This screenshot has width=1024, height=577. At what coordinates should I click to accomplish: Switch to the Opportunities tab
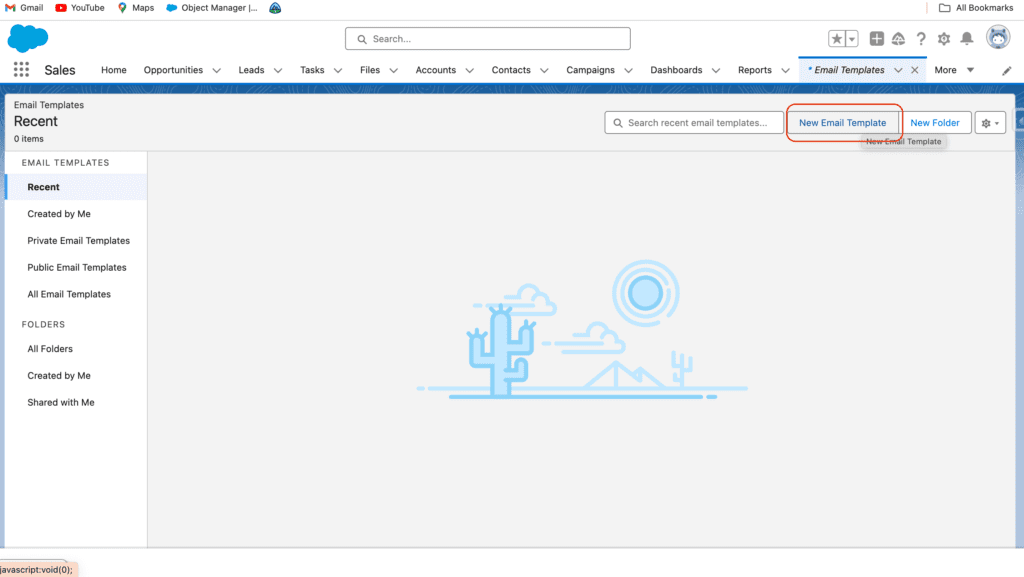pyautogui.click(x=173, y=70)
